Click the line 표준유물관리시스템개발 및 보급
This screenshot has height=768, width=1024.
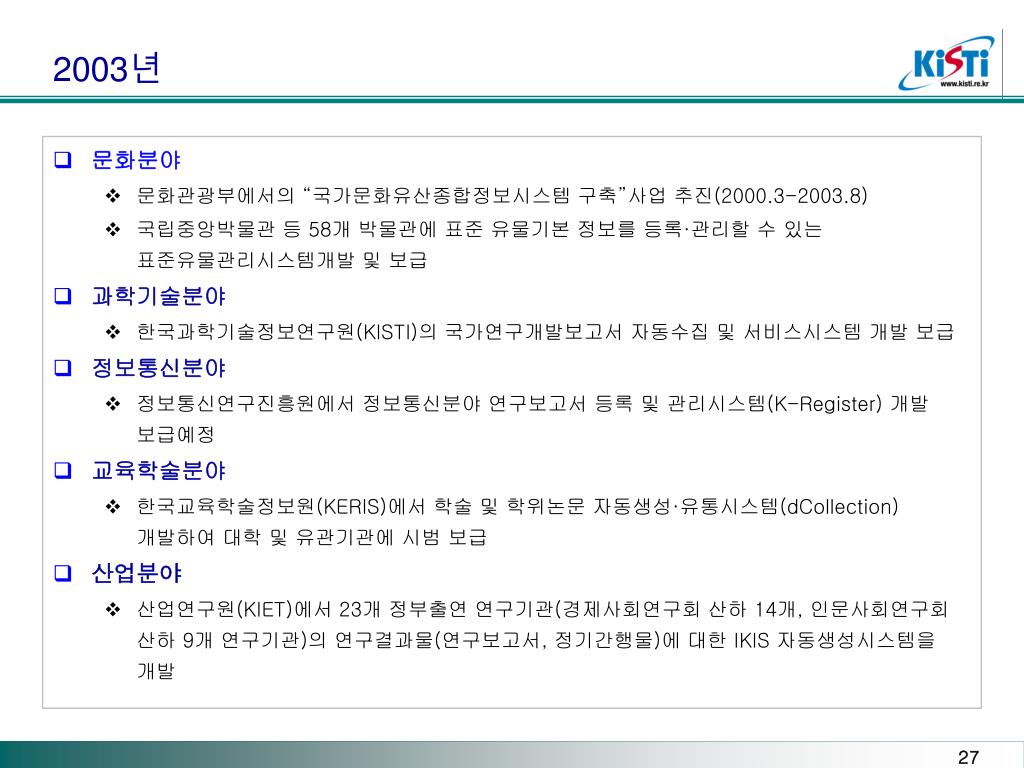(x=281, y=260)
